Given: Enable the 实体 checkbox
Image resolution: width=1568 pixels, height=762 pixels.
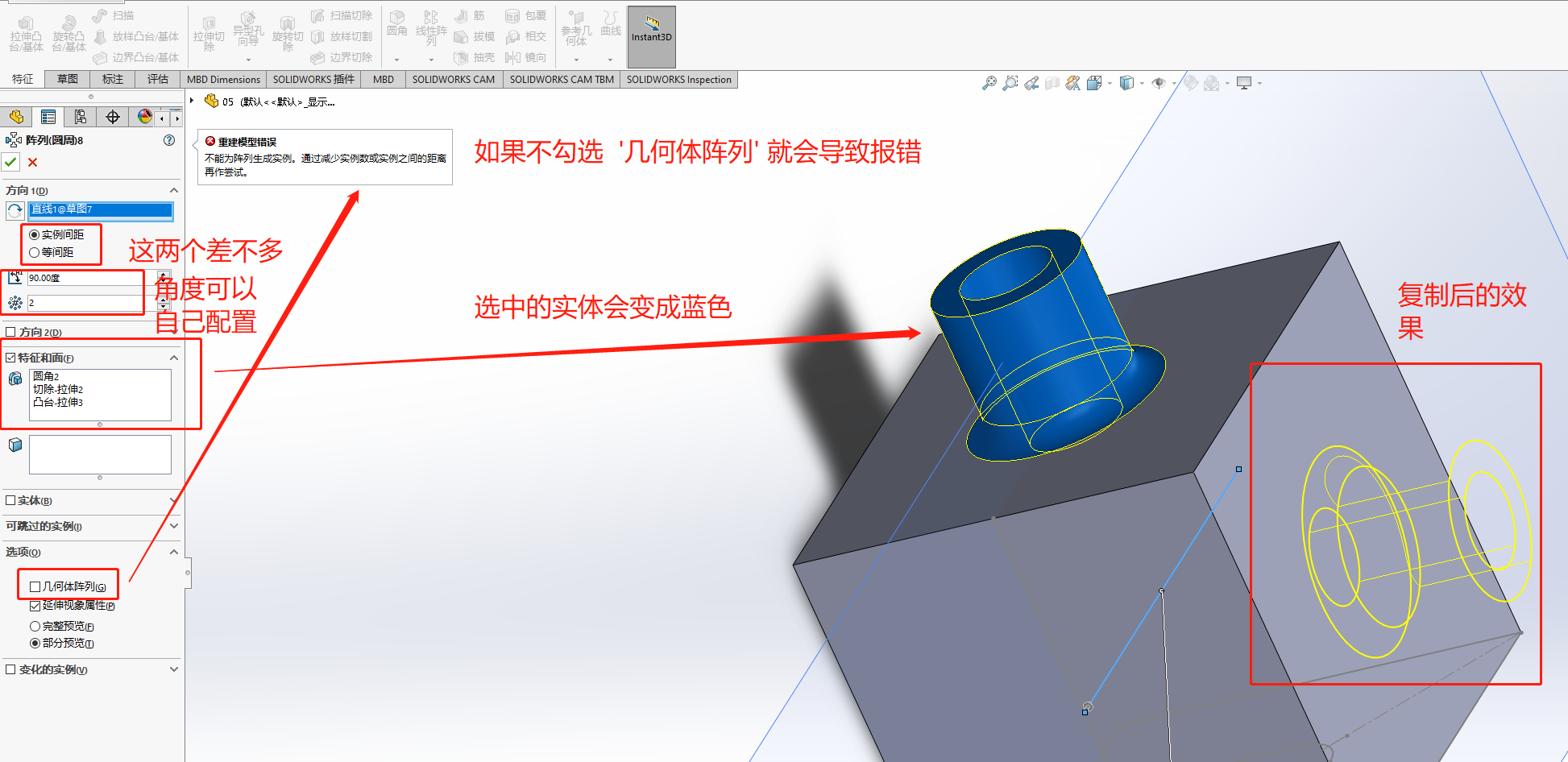Looking at the screenshot, I should click(x=10, y=500).
